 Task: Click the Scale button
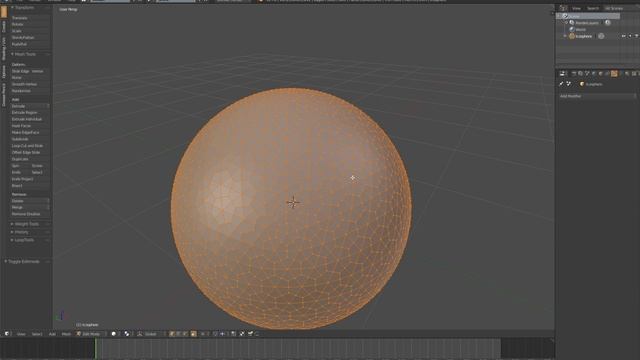coord(30,31)
